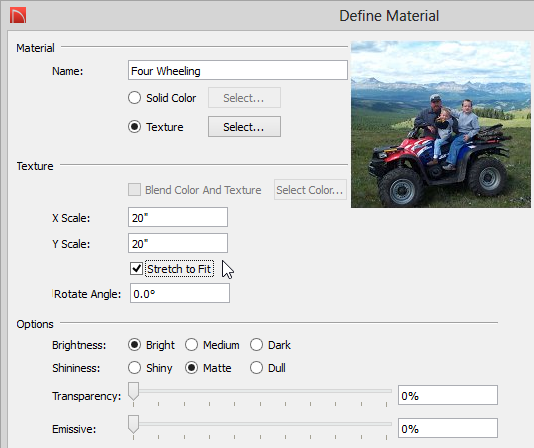The image size is (534, 448).
Task: Click the Name field with Four Wheeling
Action: pos(238,71)
